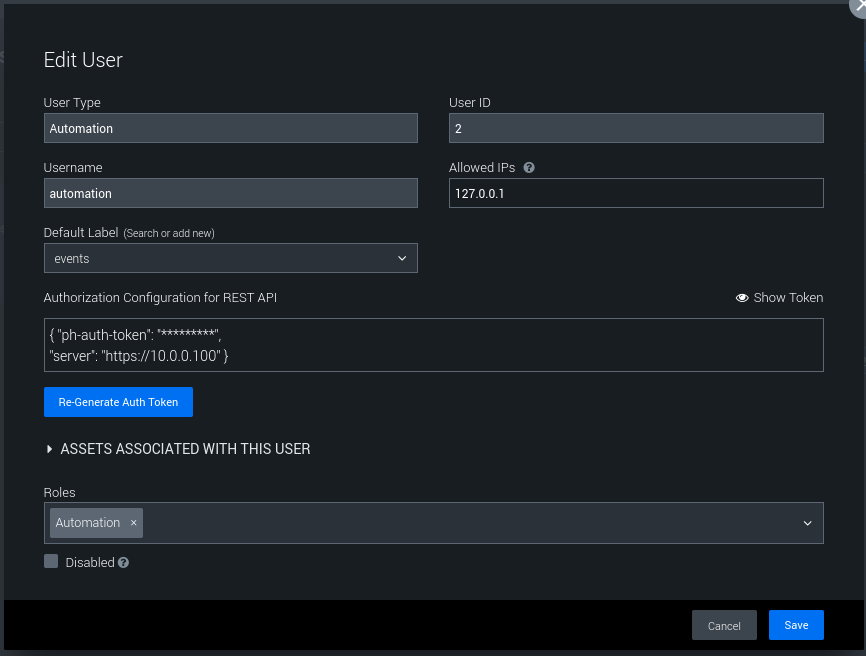Click the Allowed IPs input field
The width and height of the screenshot is (866, 656).
pos(636,193)
